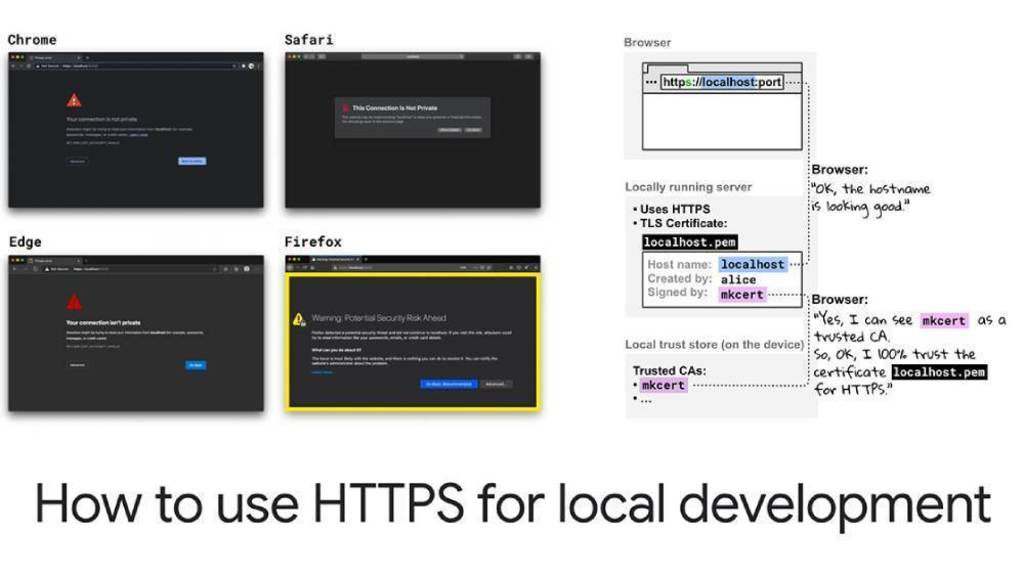The height and width of the screenshot is (575, 1024).
Task: Click 'Warning: Potential Security Risk Ahead' heading
Action: click(379, 318)
